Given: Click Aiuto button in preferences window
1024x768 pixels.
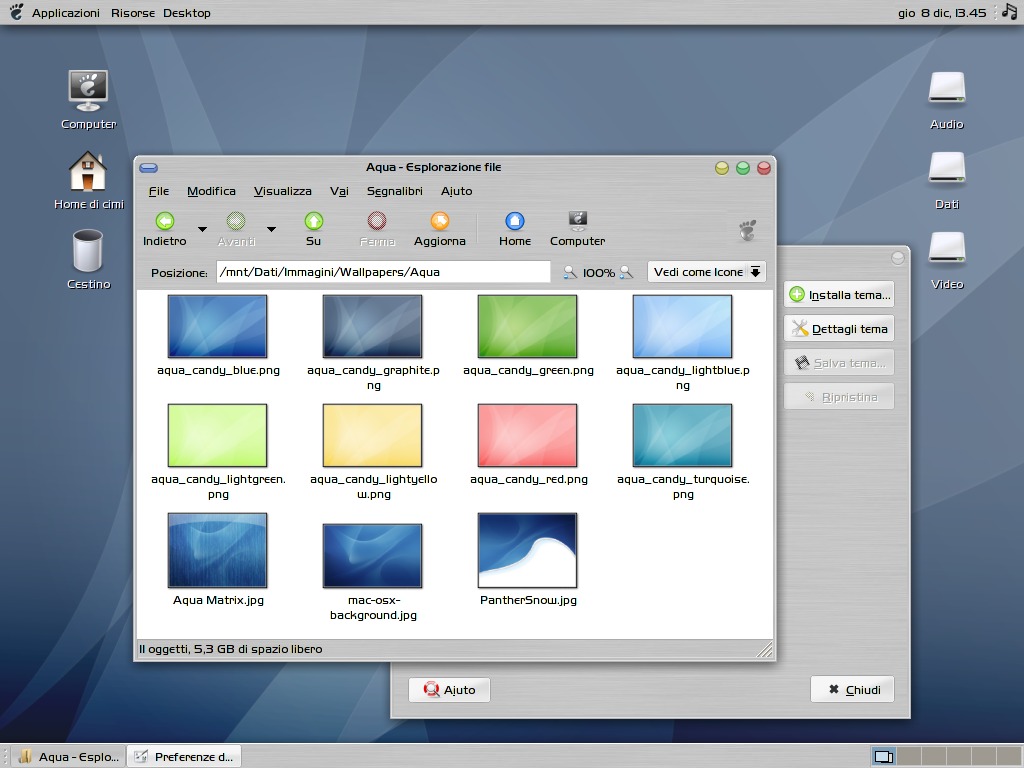Looking at the screenshot, I should (x=449, y=690).
